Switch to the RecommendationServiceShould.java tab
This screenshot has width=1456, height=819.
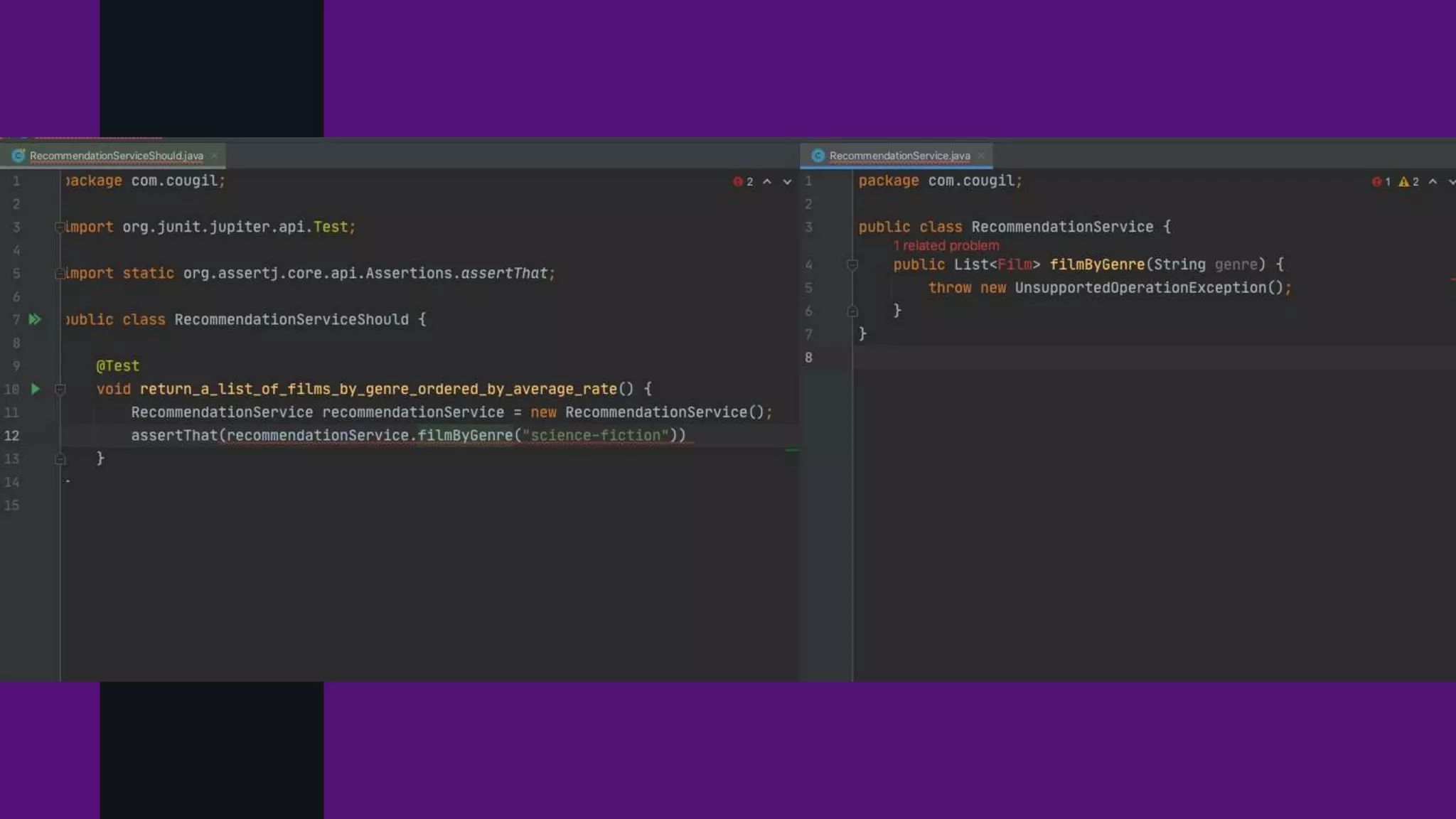tap(116, 156)
